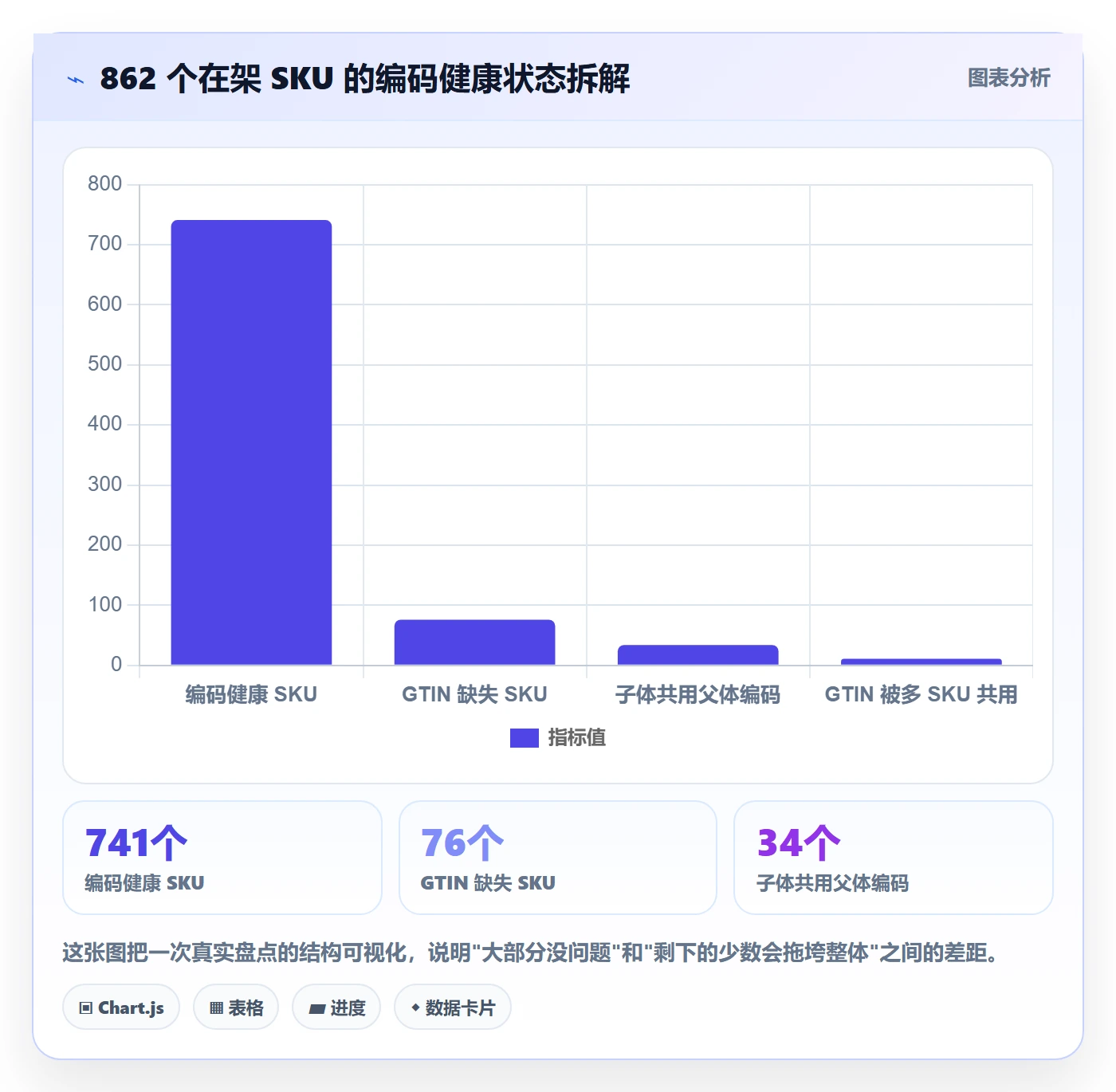Click the GTIN 被多 SKU 共用 bar
Screen dimensions: 1116x1092
921,662
